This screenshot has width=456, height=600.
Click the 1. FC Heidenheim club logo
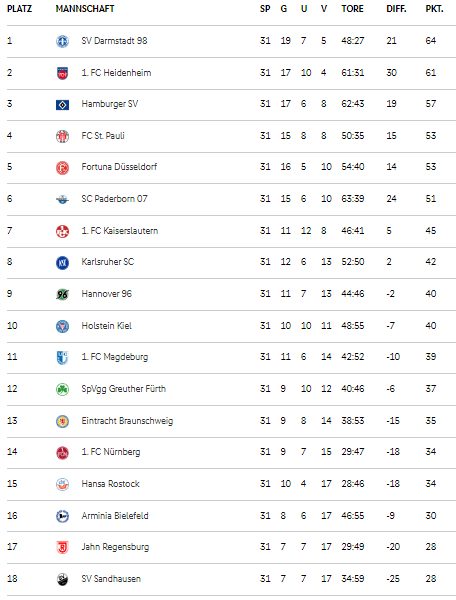[x=62, y=73]
